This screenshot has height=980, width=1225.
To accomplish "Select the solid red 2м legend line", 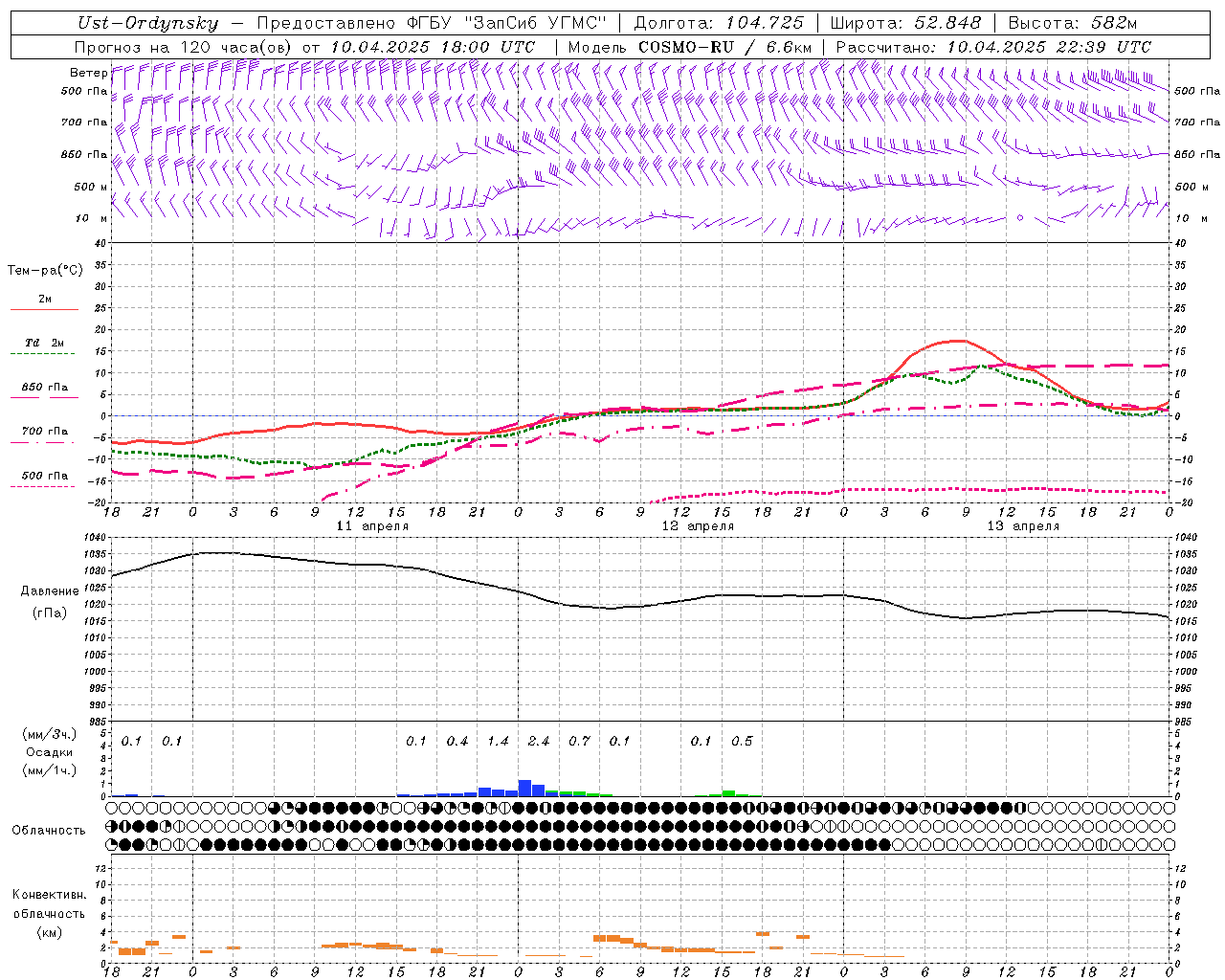I will [44, 309].
